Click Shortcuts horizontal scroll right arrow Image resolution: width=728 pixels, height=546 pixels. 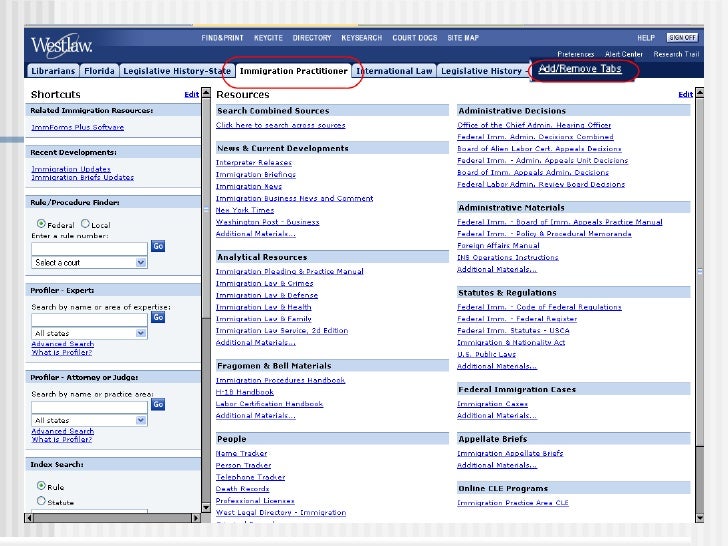click(196, 517)
